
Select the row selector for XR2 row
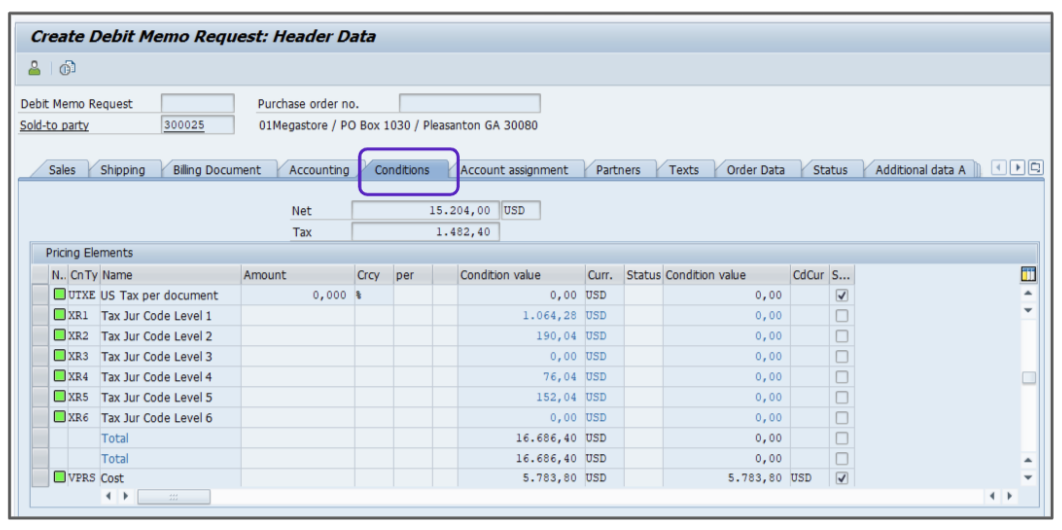[40, 336]
